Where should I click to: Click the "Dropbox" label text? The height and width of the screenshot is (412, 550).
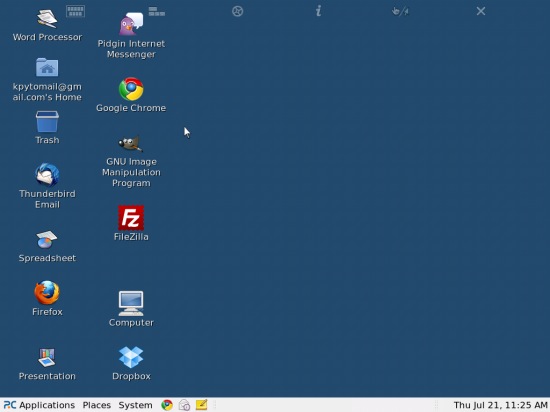[x=131, y=376]
